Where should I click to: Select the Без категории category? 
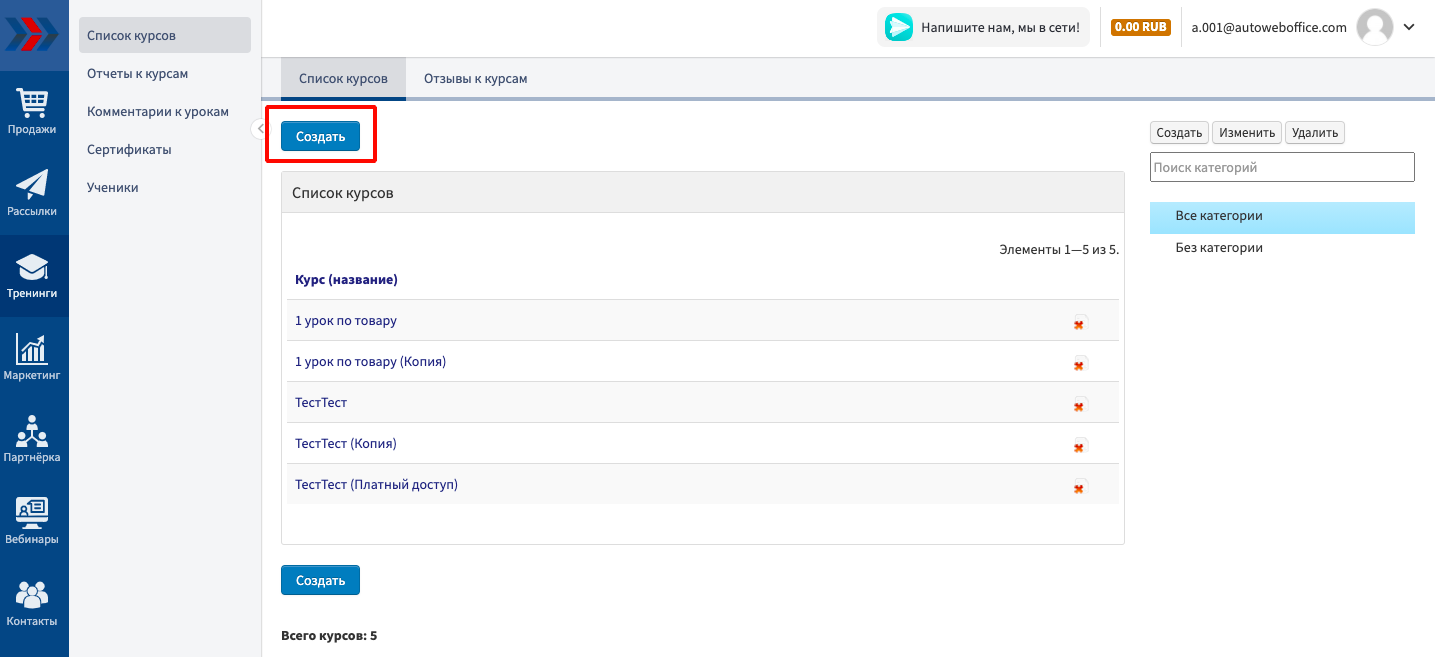(1218, 248)
